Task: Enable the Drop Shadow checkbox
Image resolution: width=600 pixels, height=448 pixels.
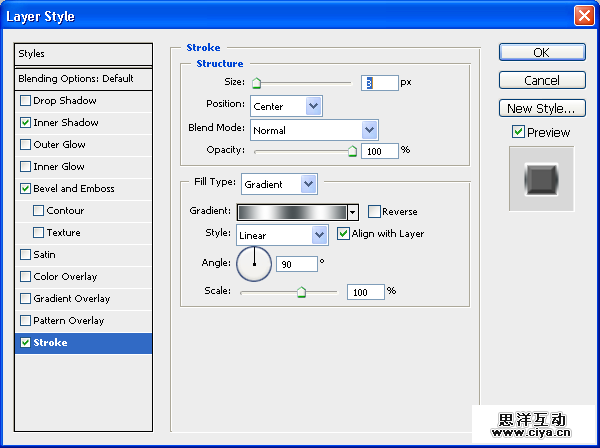Action: pos(25,101)
